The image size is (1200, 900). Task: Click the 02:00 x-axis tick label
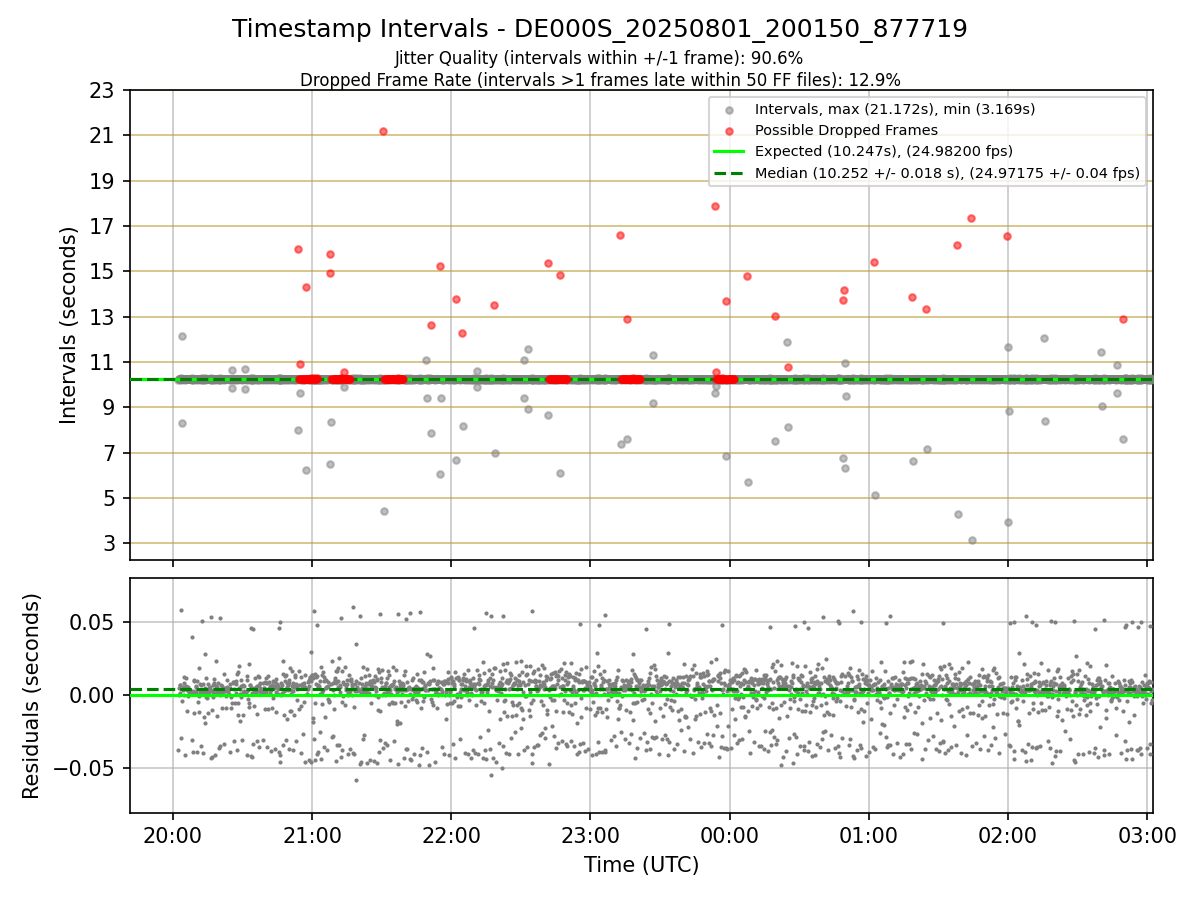click(1007, 835)
